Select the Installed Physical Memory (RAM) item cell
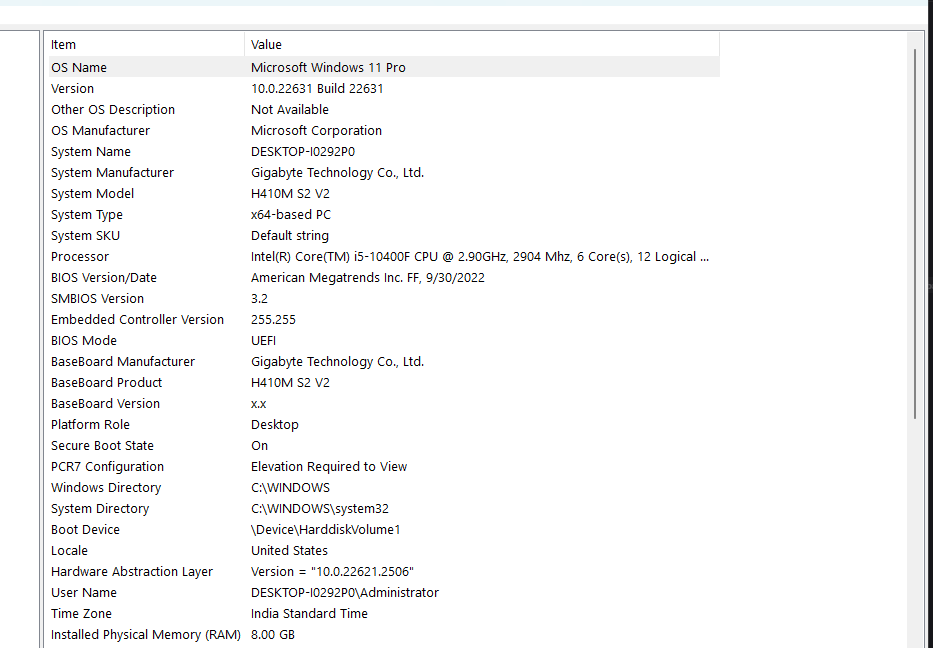Screen dimensions: 933x648 pyautogui.click(x=146, y=635)
